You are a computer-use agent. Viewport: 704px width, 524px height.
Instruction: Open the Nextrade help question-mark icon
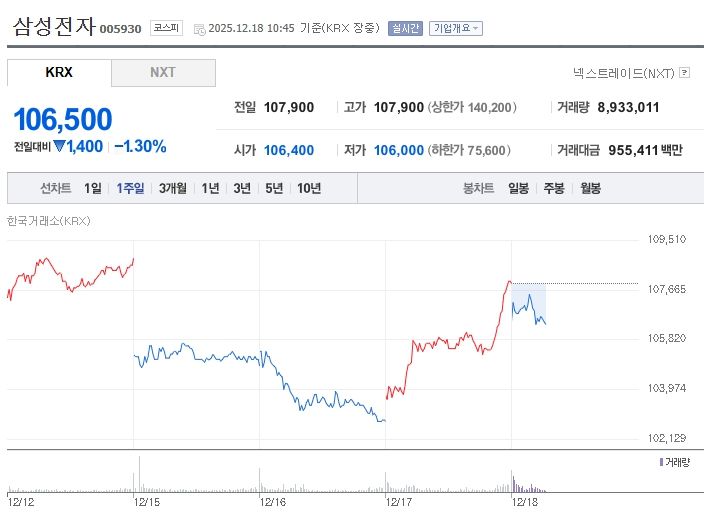[x=684, y=72]
